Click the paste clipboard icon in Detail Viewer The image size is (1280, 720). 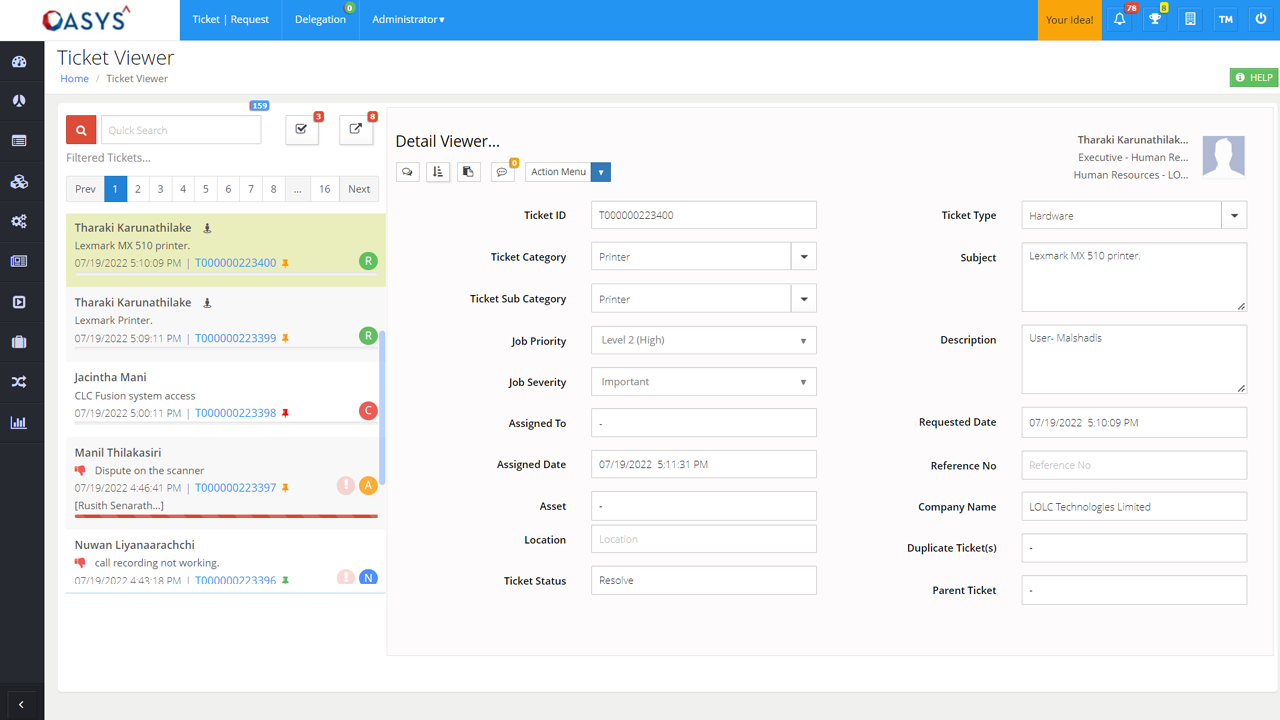point(469,172)
